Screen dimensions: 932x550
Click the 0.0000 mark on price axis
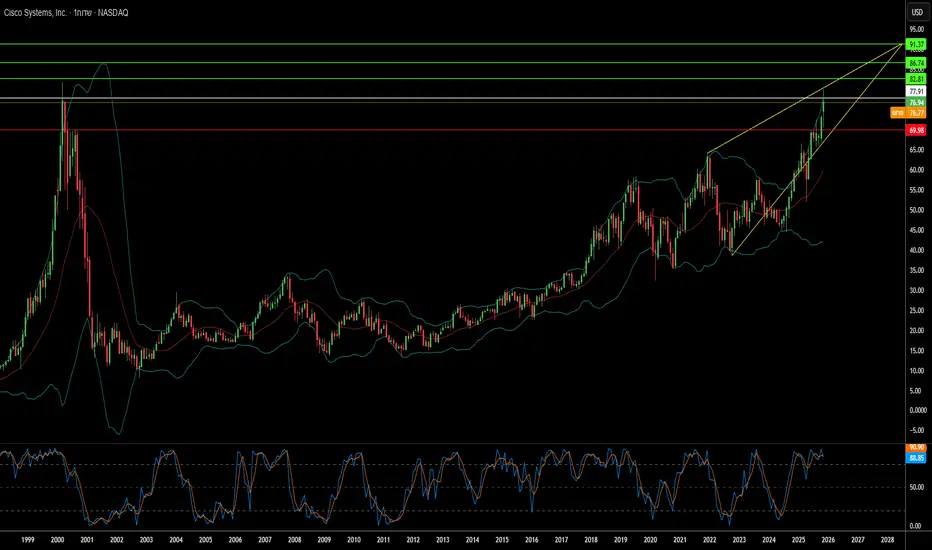pyautogui.click(x=915, y=410)
